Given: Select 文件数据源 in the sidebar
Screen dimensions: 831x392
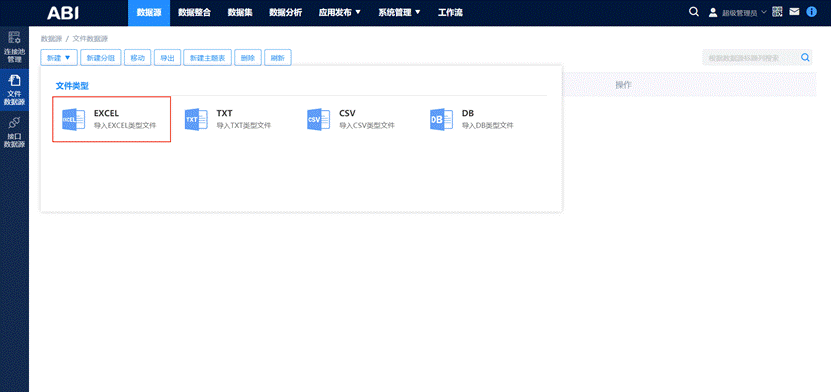Looking at the screenshot, I should (x=14, y=89).
